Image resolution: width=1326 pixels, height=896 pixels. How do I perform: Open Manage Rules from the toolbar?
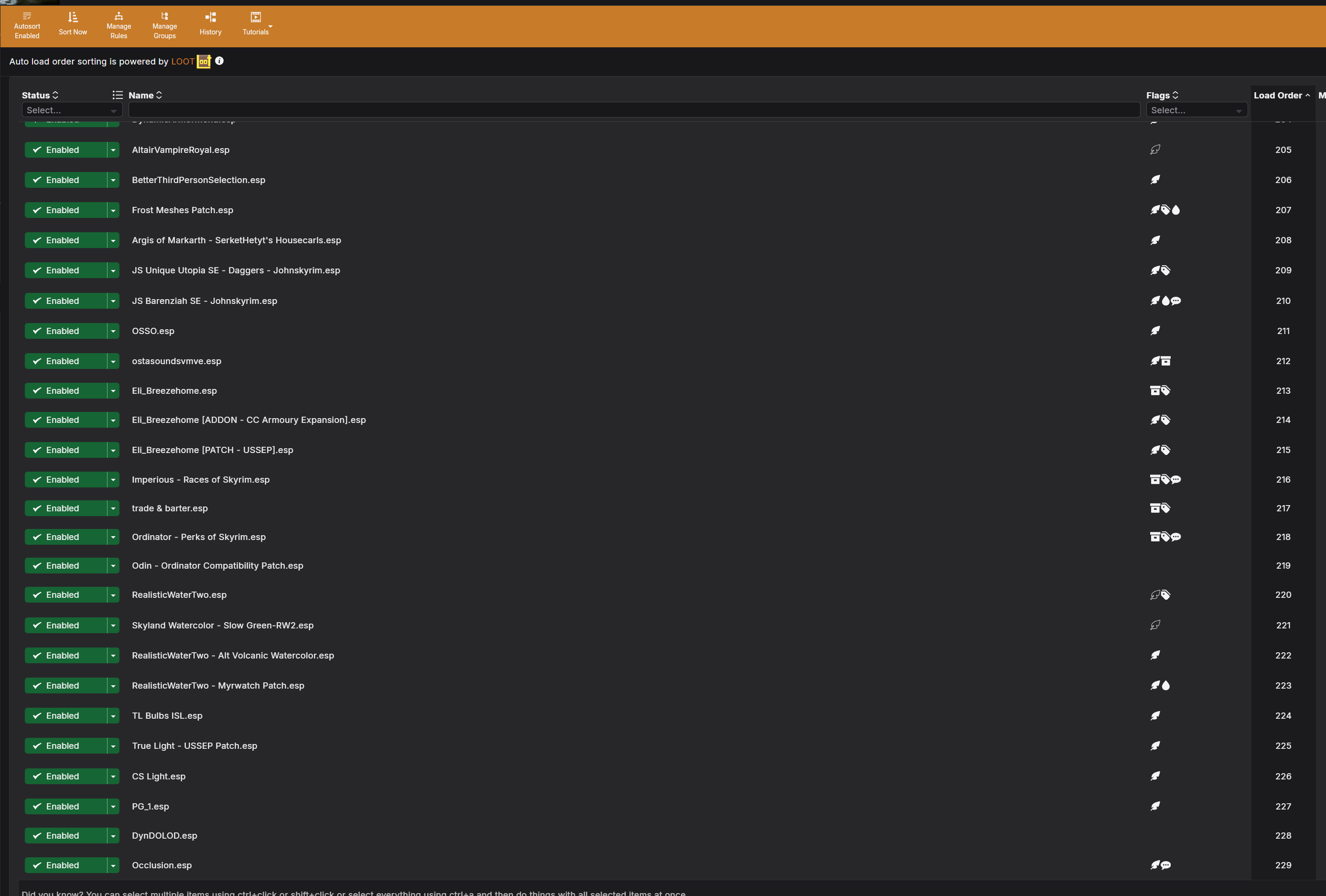click(119, 25)
